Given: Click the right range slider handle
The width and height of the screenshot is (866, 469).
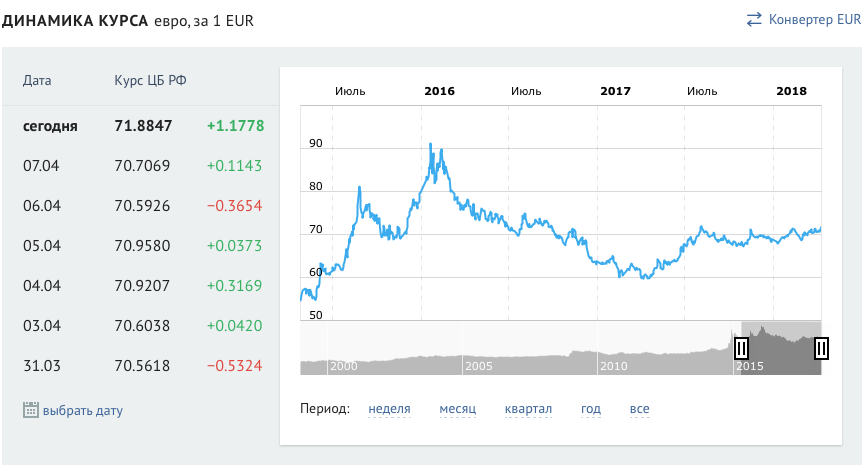Looking at the screenshot, I should 821,348.
